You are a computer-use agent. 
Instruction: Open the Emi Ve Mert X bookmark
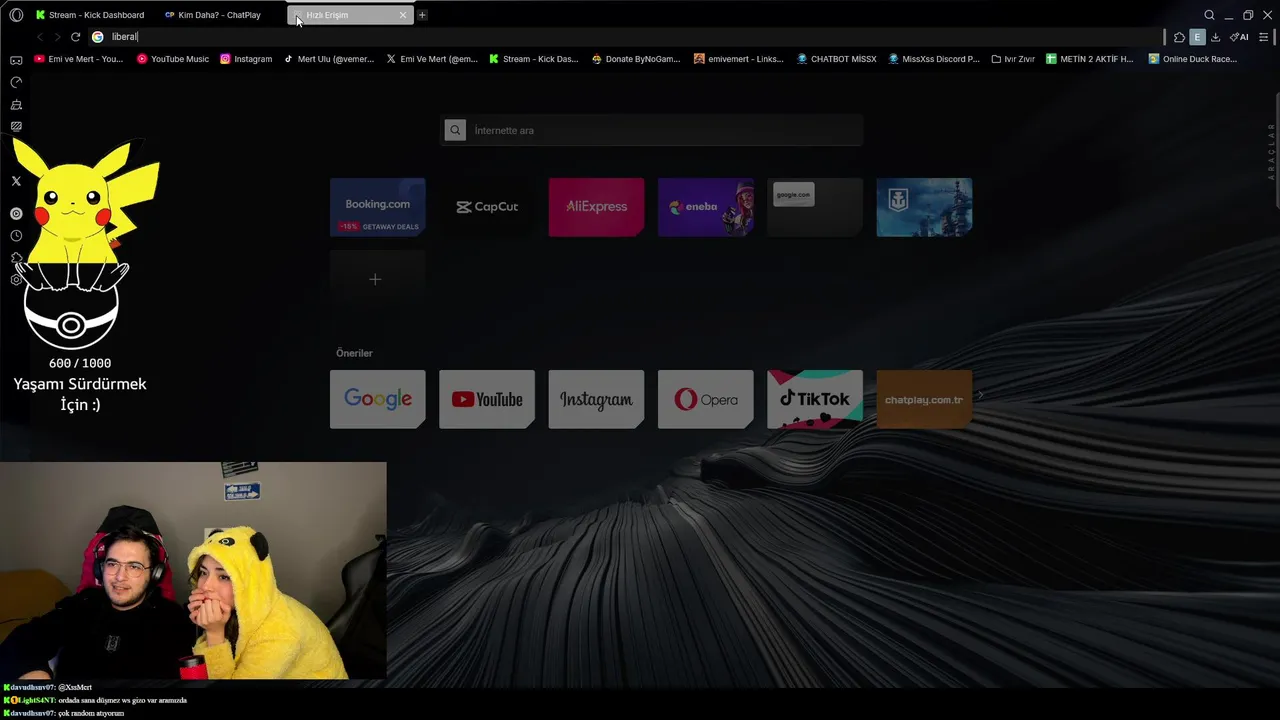click(432, 59)
